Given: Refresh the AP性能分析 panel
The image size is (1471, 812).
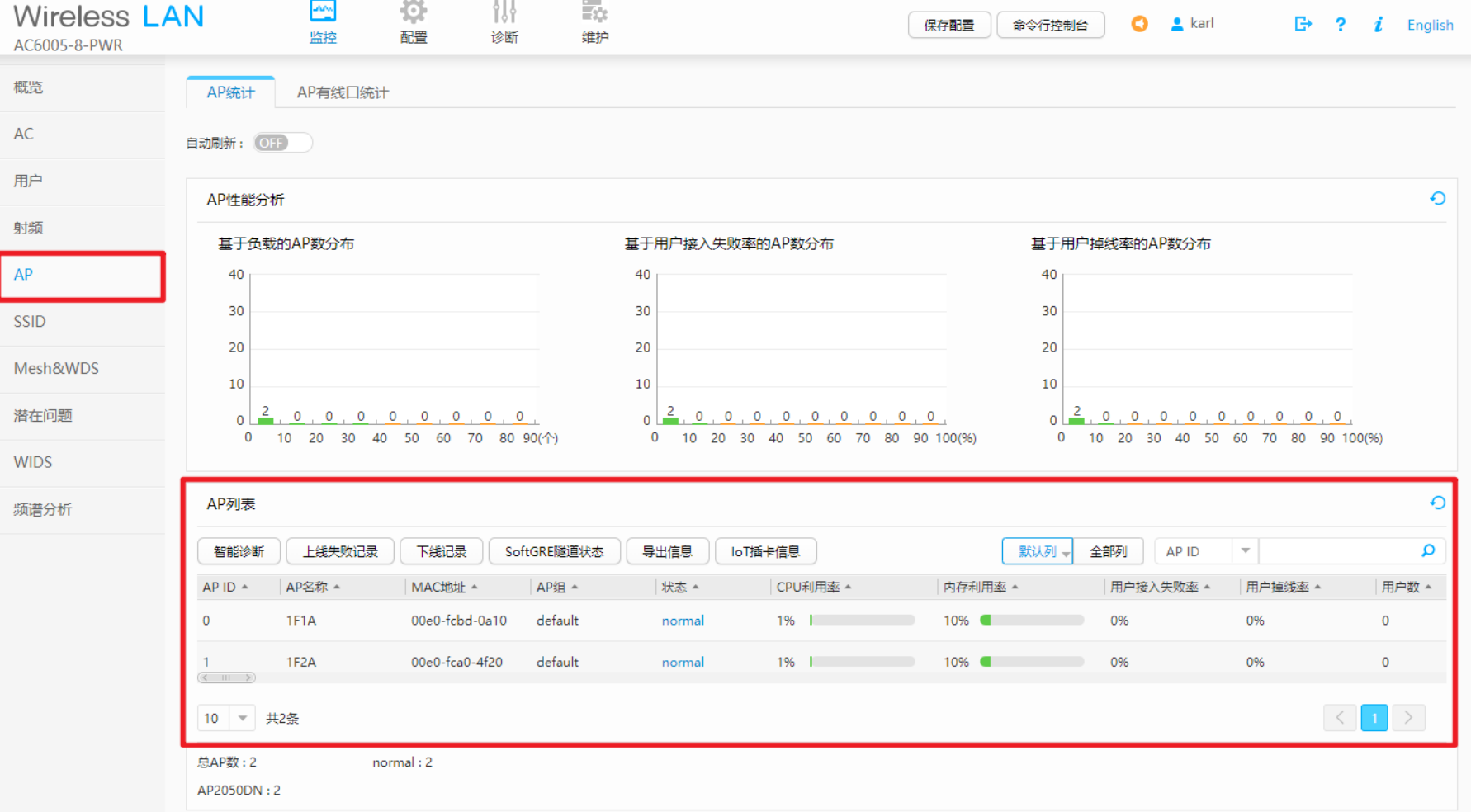Looking at the screenshot, I should pyautogui.click(x=1437, y=199).
